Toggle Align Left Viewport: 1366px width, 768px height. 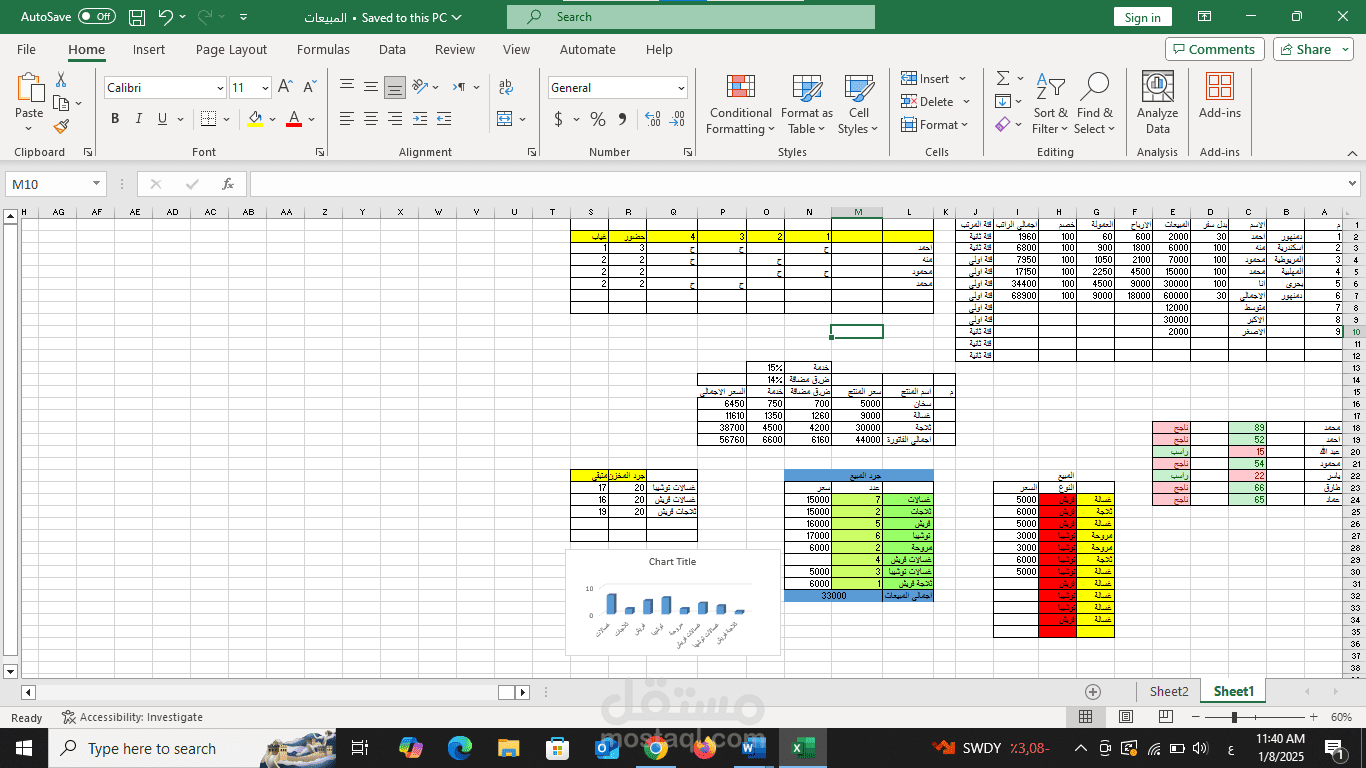(x=347, y=119)
